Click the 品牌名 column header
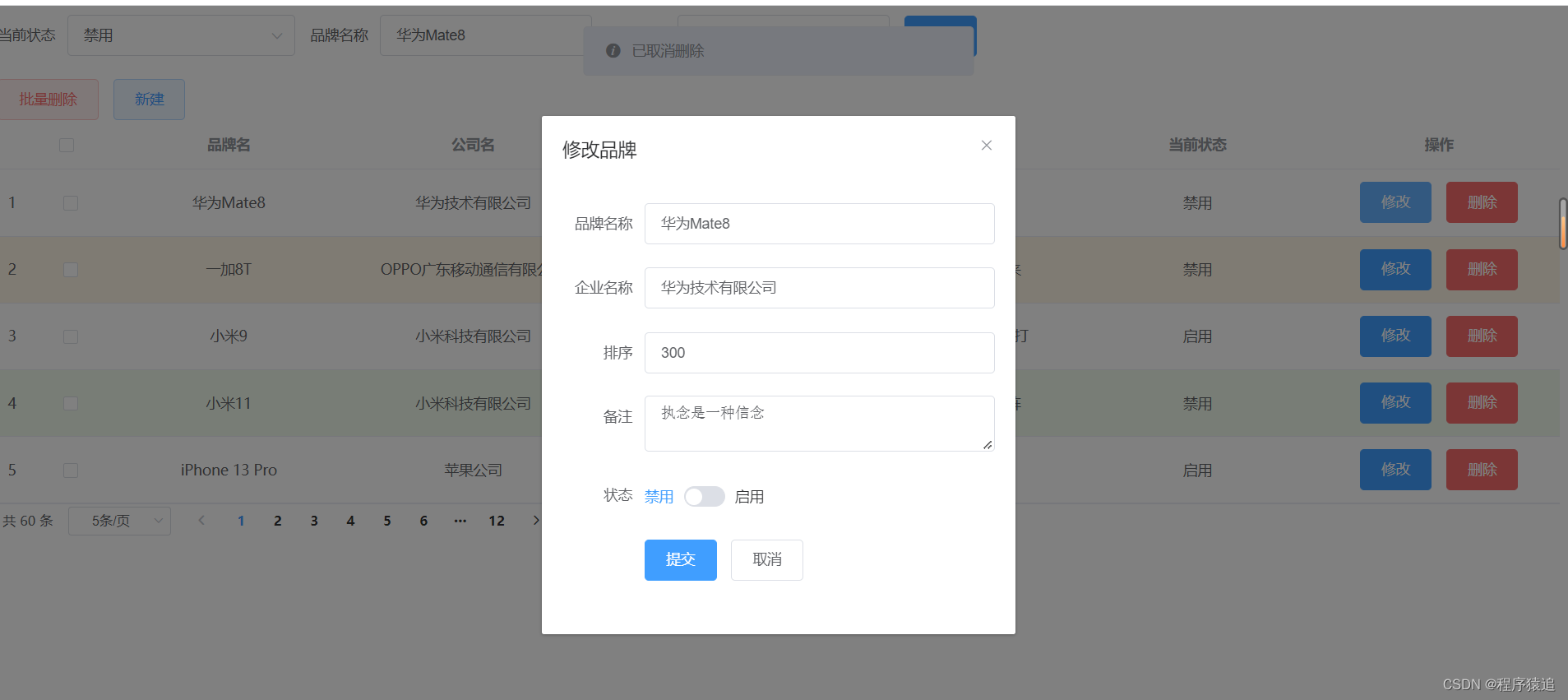Image resolution: width=1568 pixels, height=700 pixels. coord(229,146)
